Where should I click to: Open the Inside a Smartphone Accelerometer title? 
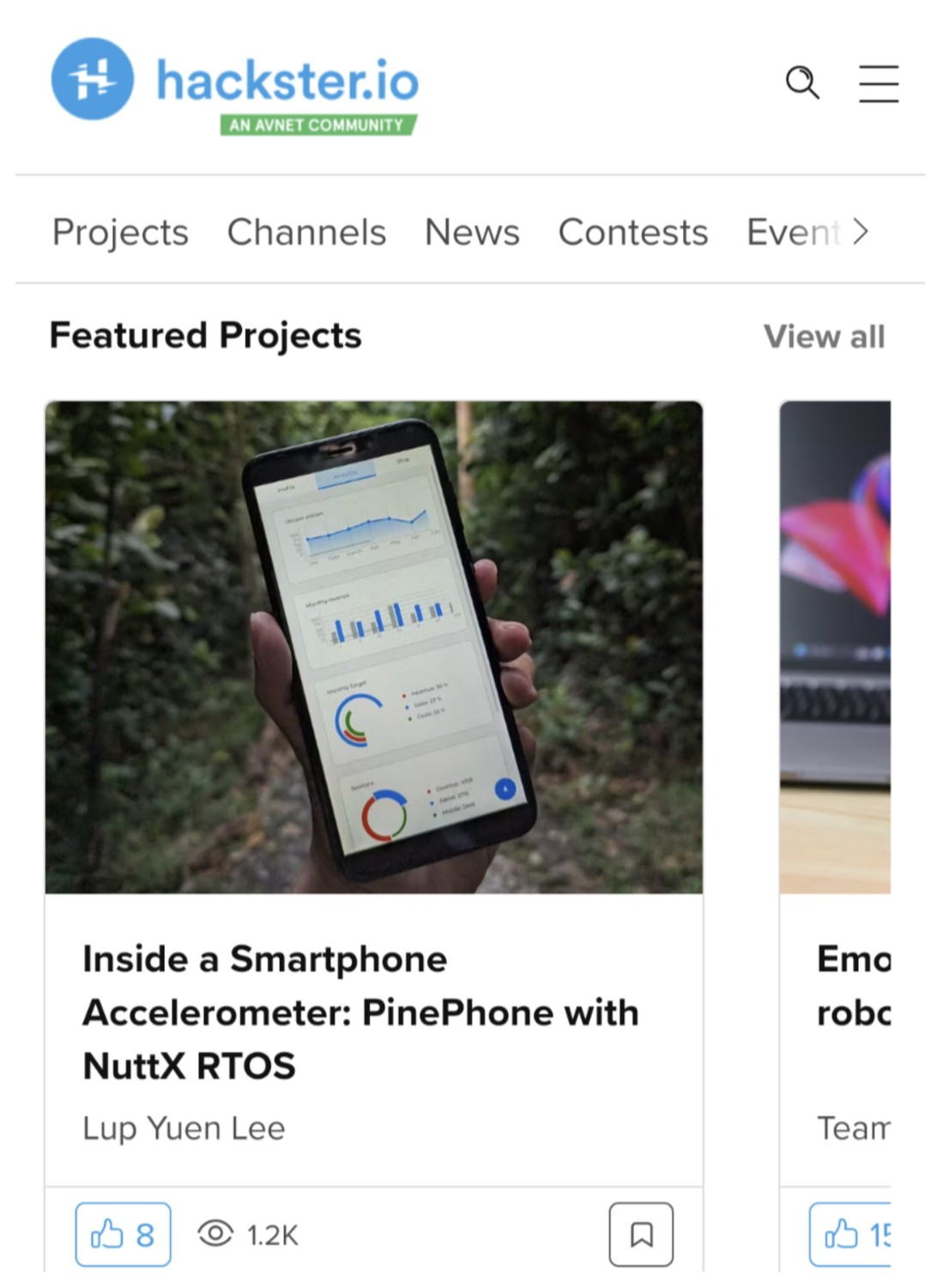click(x=360, y=1012)
